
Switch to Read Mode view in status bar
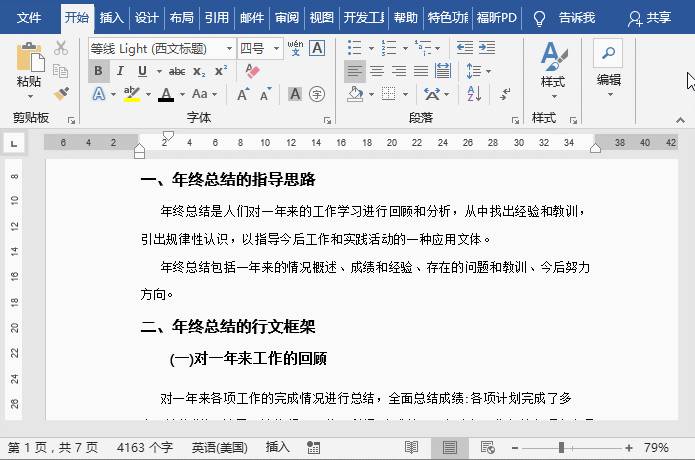coord(412,447)
